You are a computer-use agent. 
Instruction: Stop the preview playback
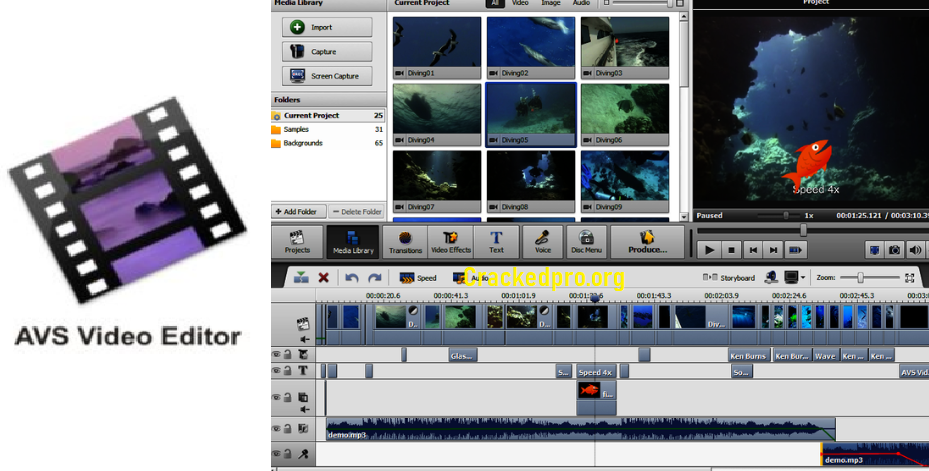pos(731,250)
